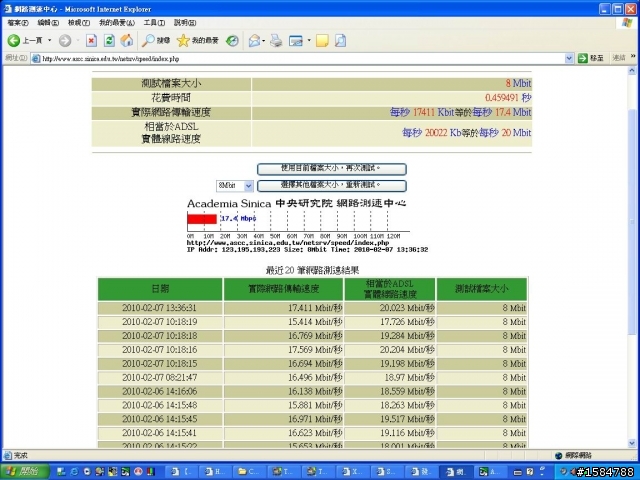Click the red 17.4 Mbps speed bar
The image size is (640, 480).
tap(202, 219)
